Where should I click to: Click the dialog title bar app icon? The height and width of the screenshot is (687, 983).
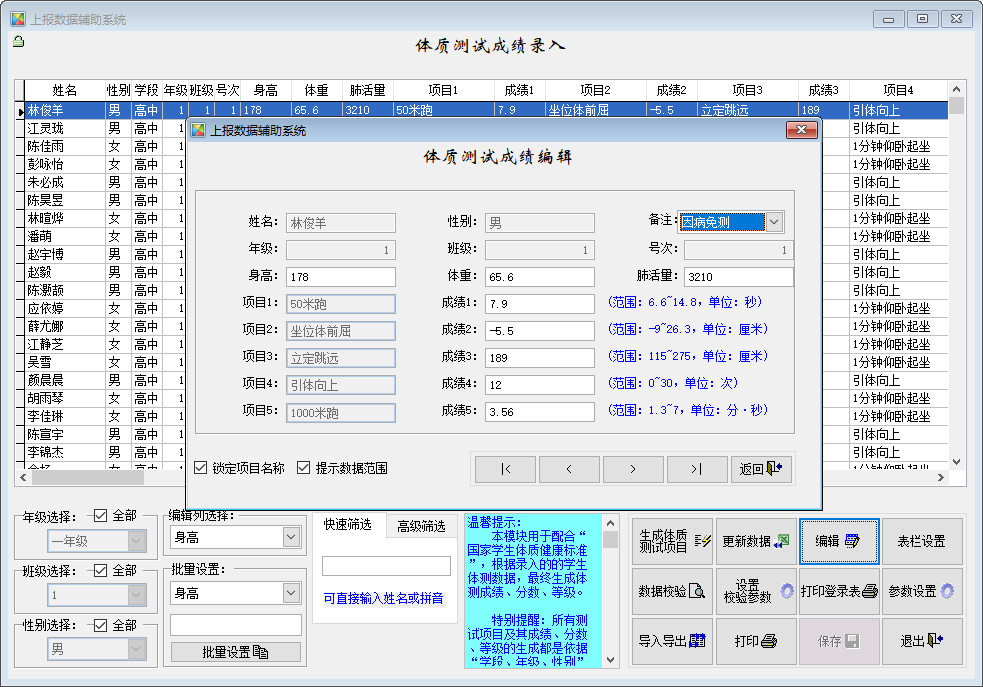click(198, 130)
